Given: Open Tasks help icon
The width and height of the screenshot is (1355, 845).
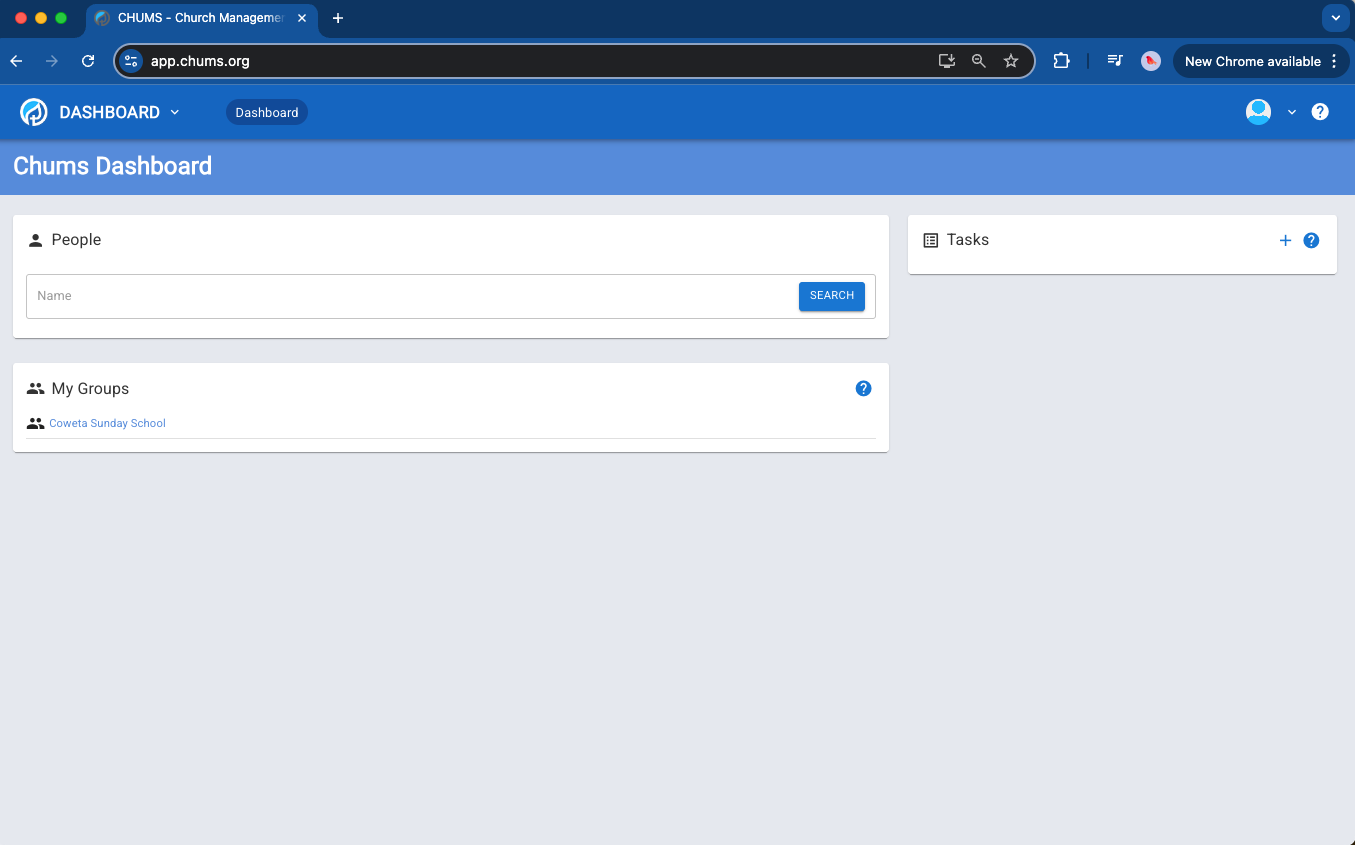Looking at the screenshot, I should (1311, 240).
